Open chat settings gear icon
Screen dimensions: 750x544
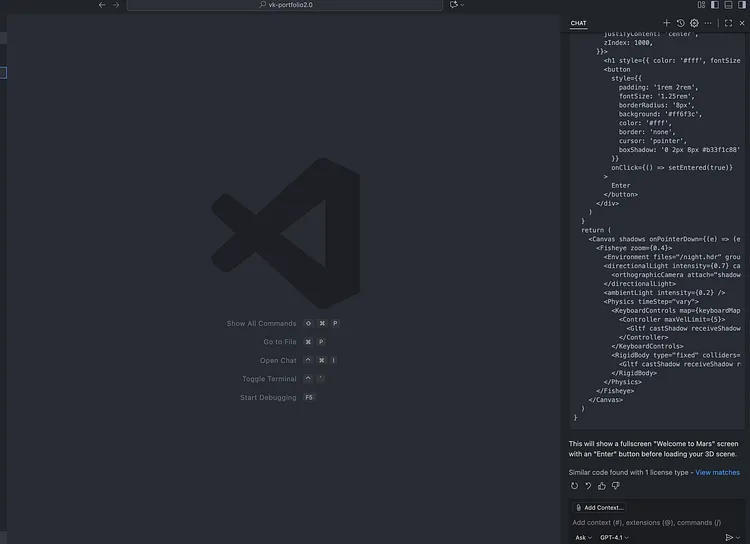[x=694, y=23]
